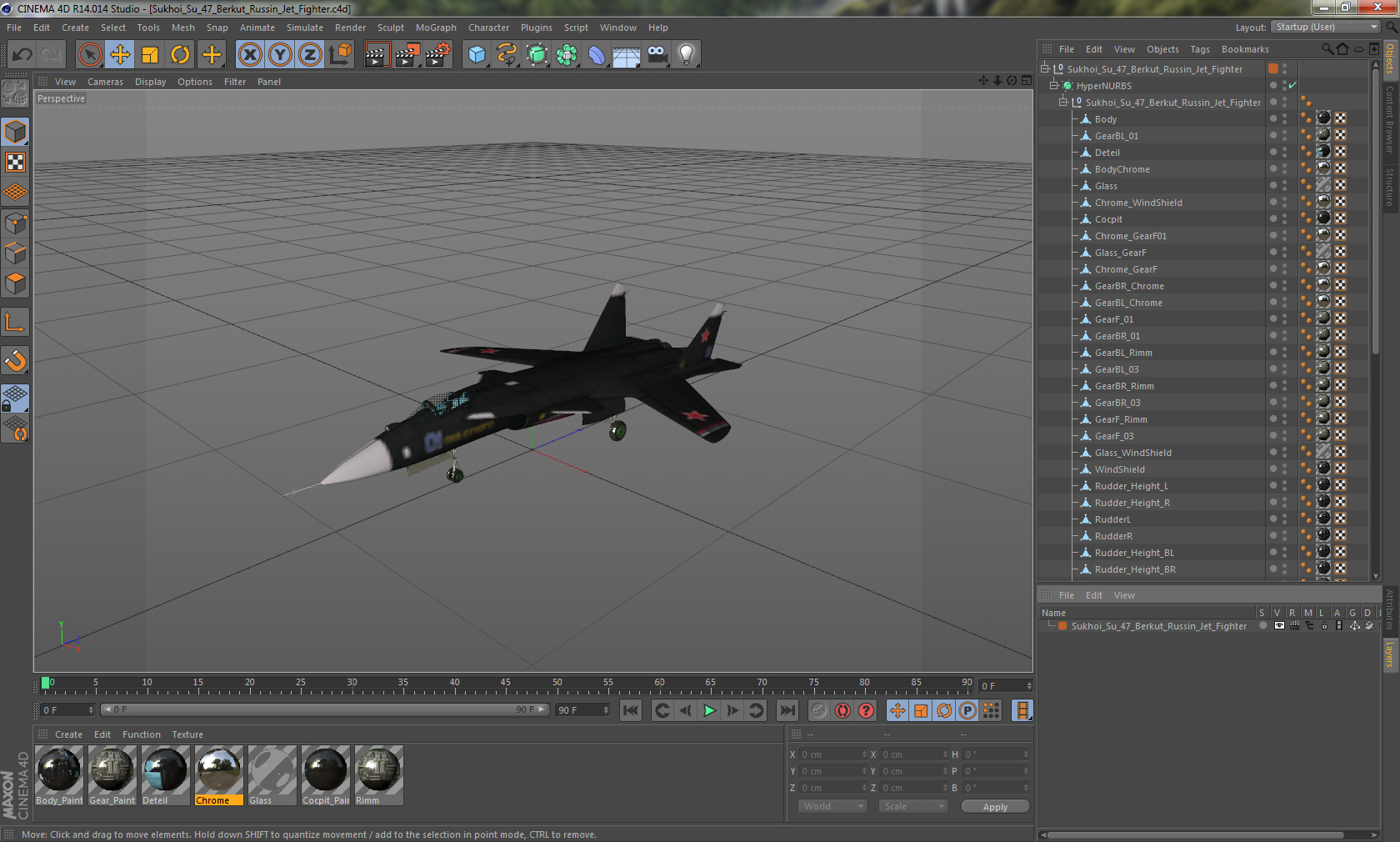
Task: Open the Material Manager Texture menu
Action: click(x=187, y=734)
